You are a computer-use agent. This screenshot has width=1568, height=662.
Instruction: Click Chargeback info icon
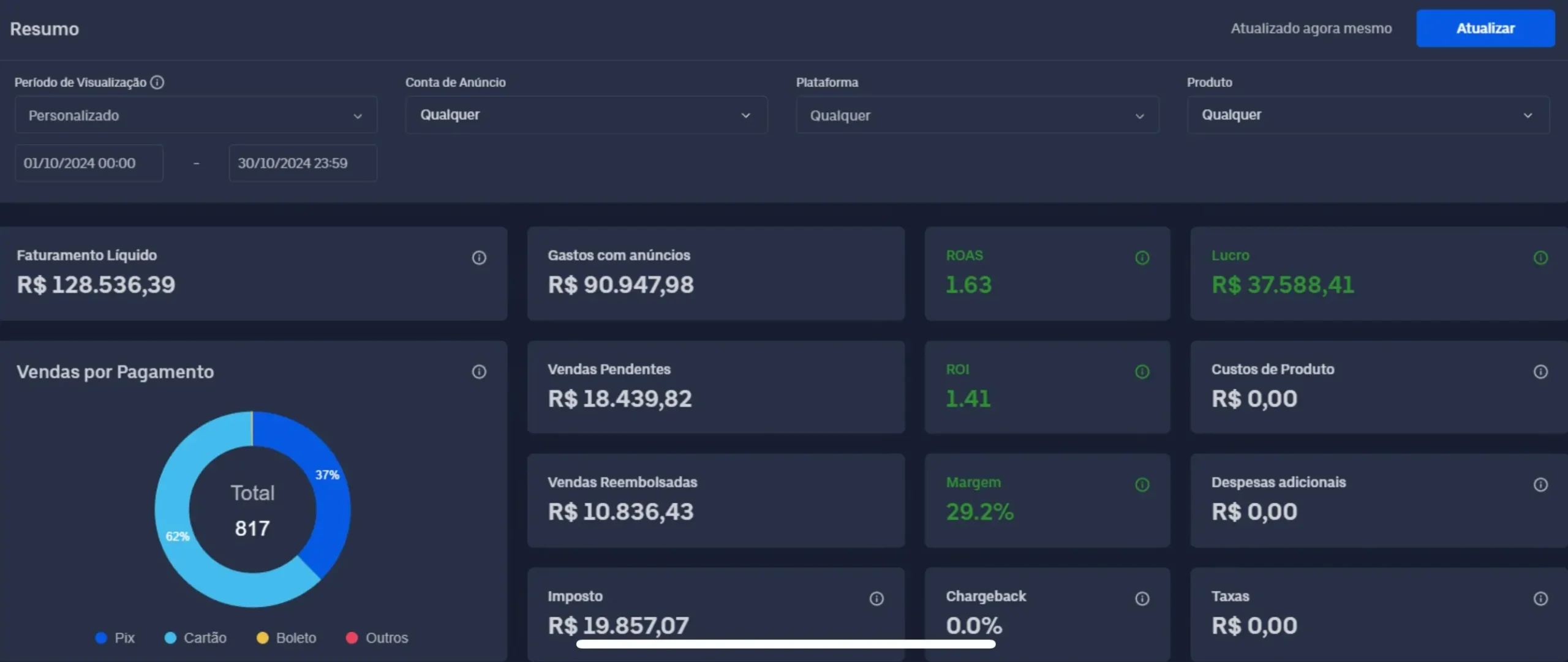[1142, 599]
